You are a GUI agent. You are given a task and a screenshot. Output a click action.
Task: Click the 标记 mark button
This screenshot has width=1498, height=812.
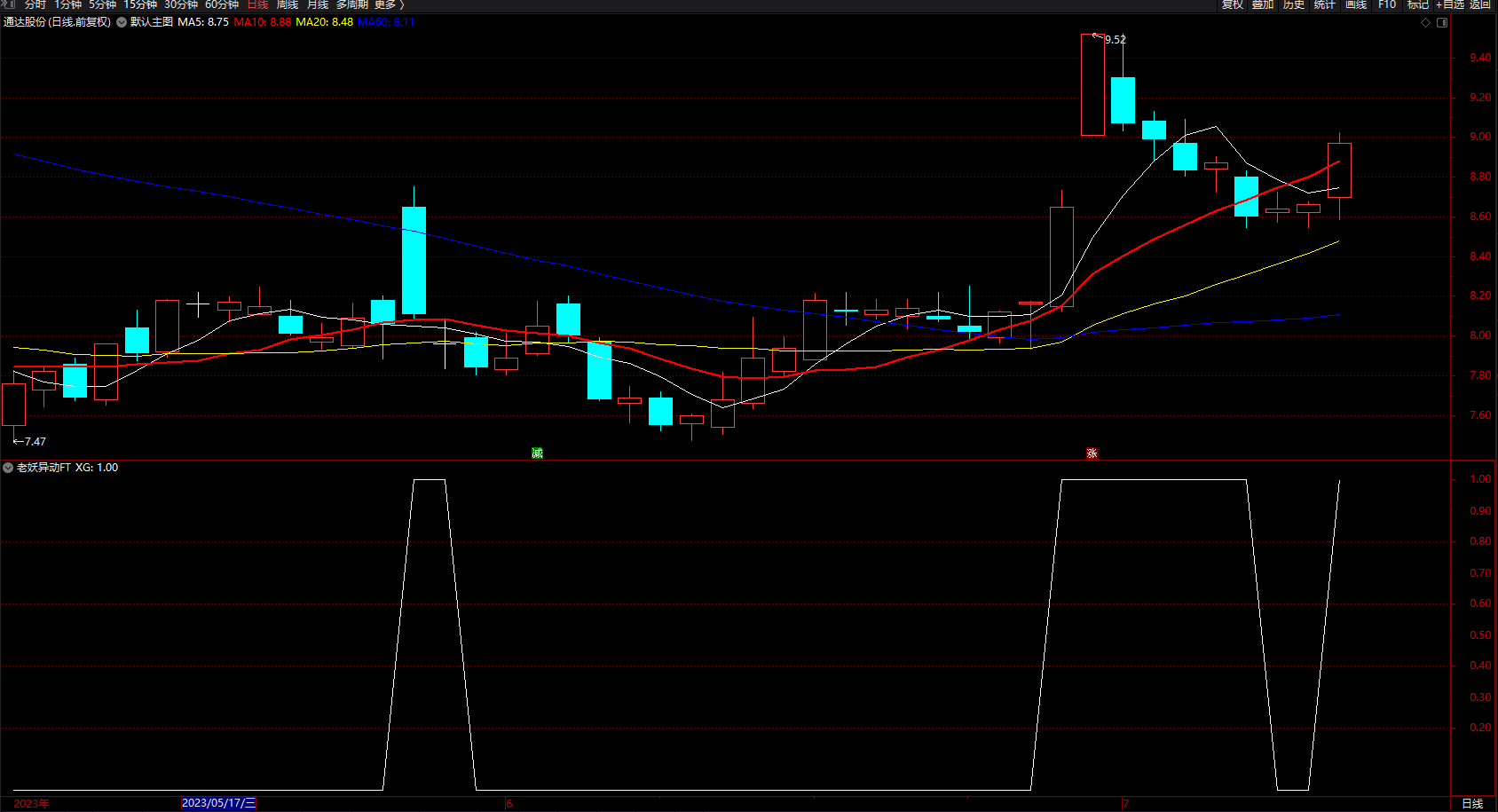point(1418,4)
